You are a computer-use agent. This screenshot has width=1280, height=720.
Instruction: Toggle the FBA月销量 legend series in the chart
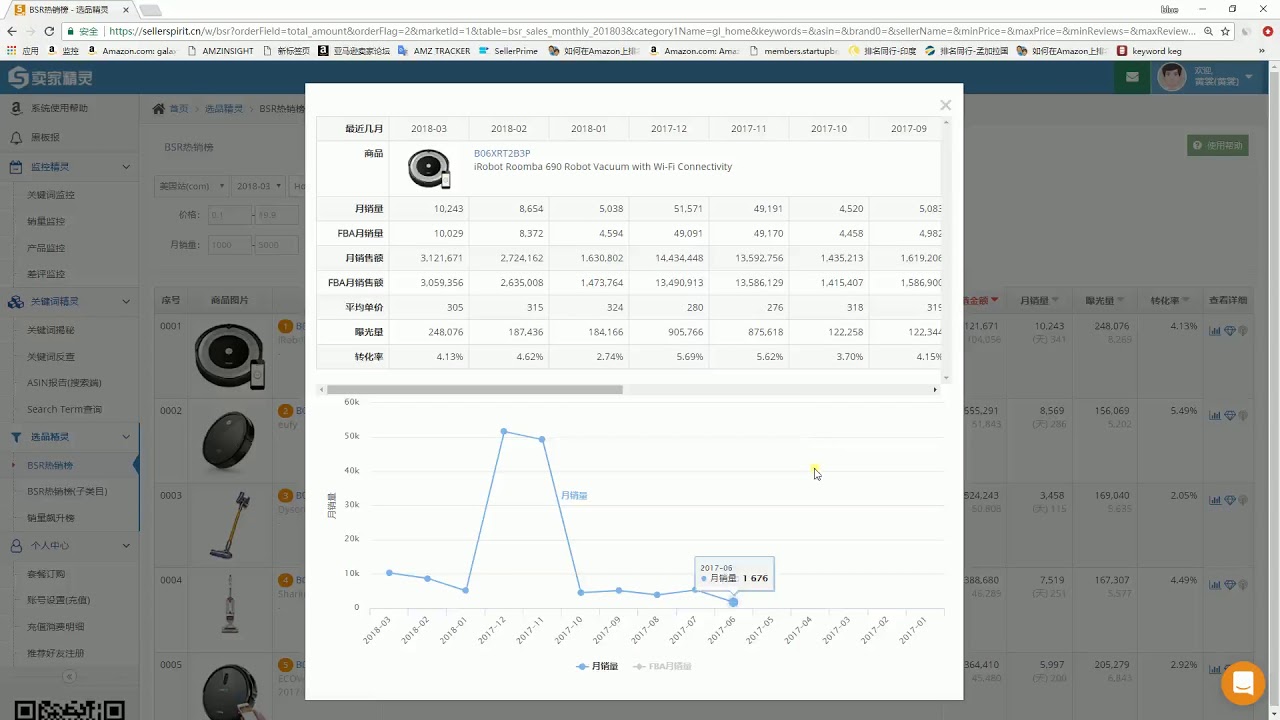662,666
